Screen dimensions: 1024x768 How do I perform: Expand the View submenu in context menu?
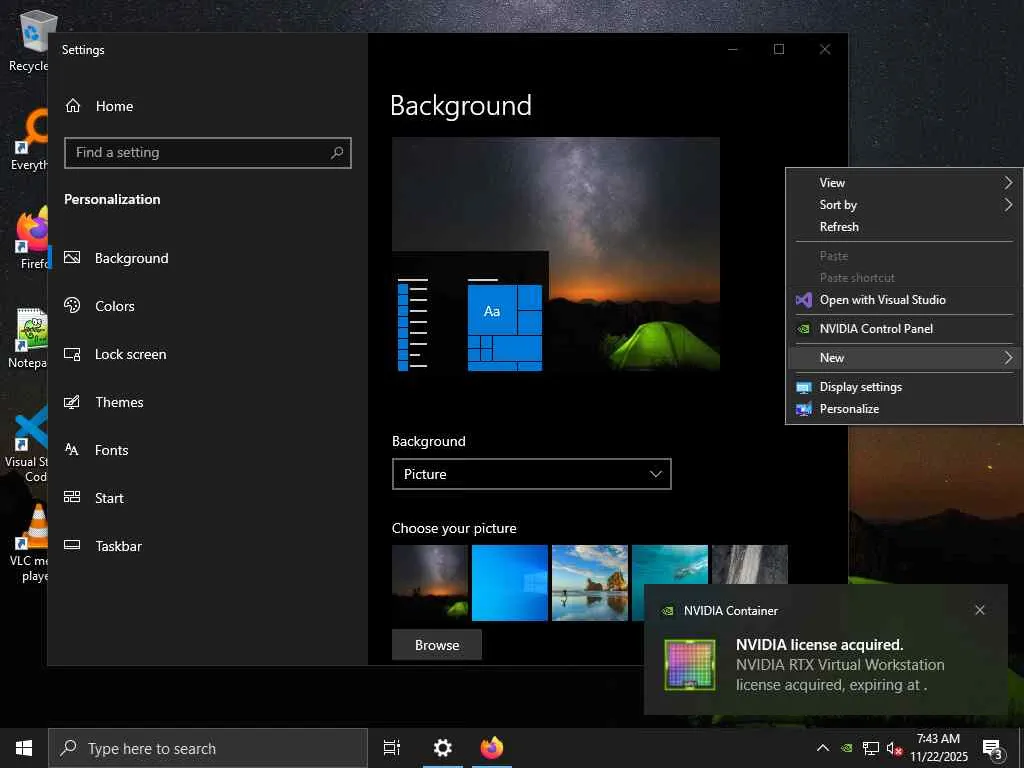point(904,183)
